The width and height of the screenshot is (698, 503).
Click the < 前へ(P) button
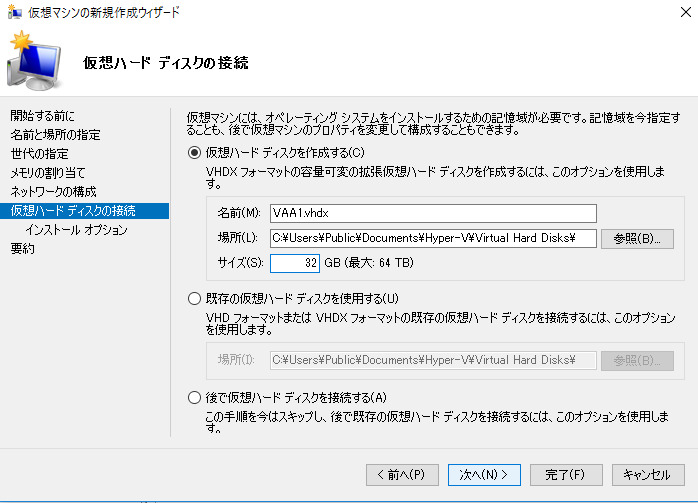click(402, 475)
